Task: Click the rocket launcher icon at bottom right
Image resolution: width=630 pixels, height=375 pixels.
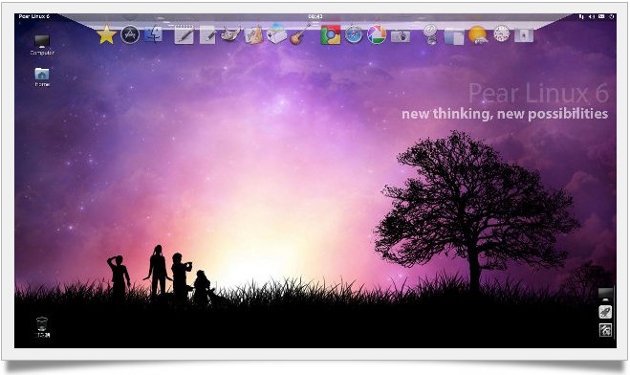Action: 605,312
